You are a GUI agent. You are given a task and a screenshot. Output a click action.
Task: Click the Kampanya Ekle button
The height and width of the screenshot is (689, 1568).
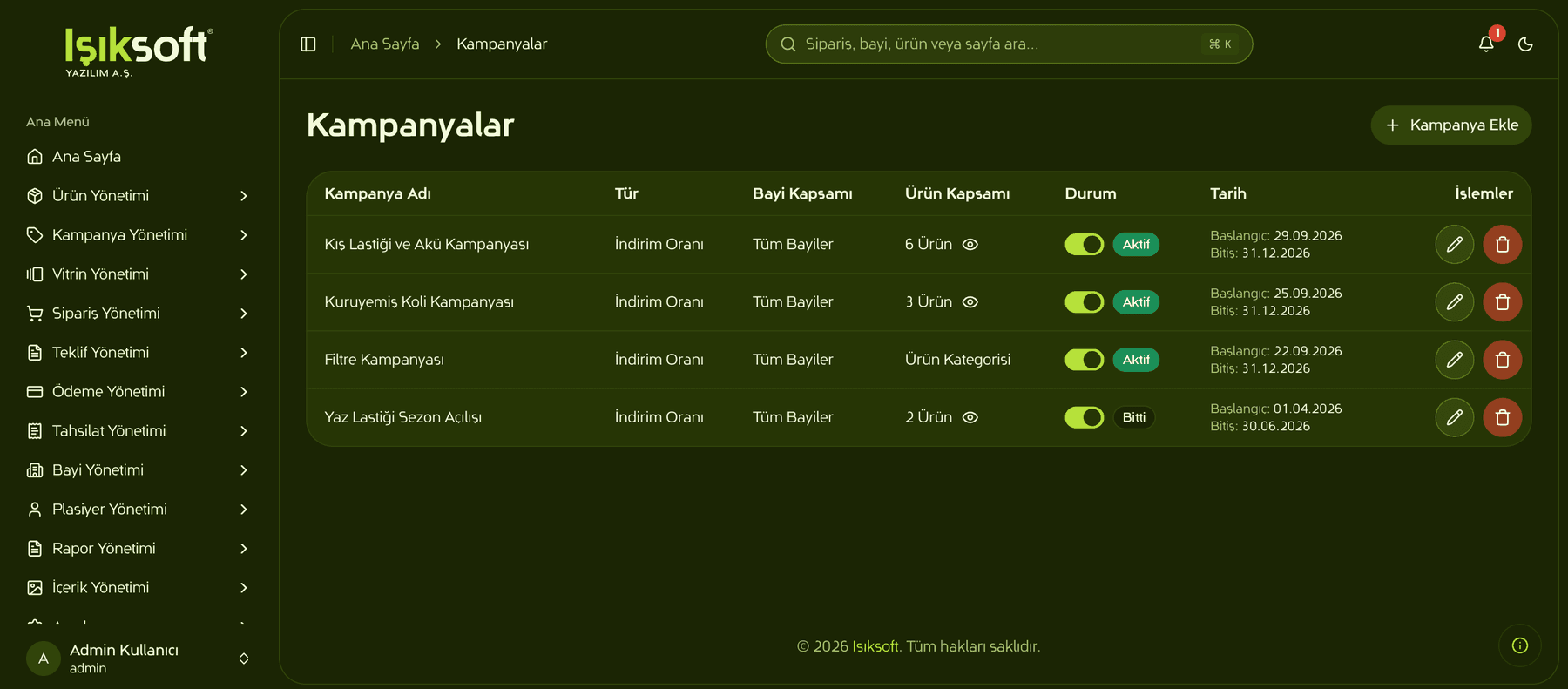(1451, 125)
